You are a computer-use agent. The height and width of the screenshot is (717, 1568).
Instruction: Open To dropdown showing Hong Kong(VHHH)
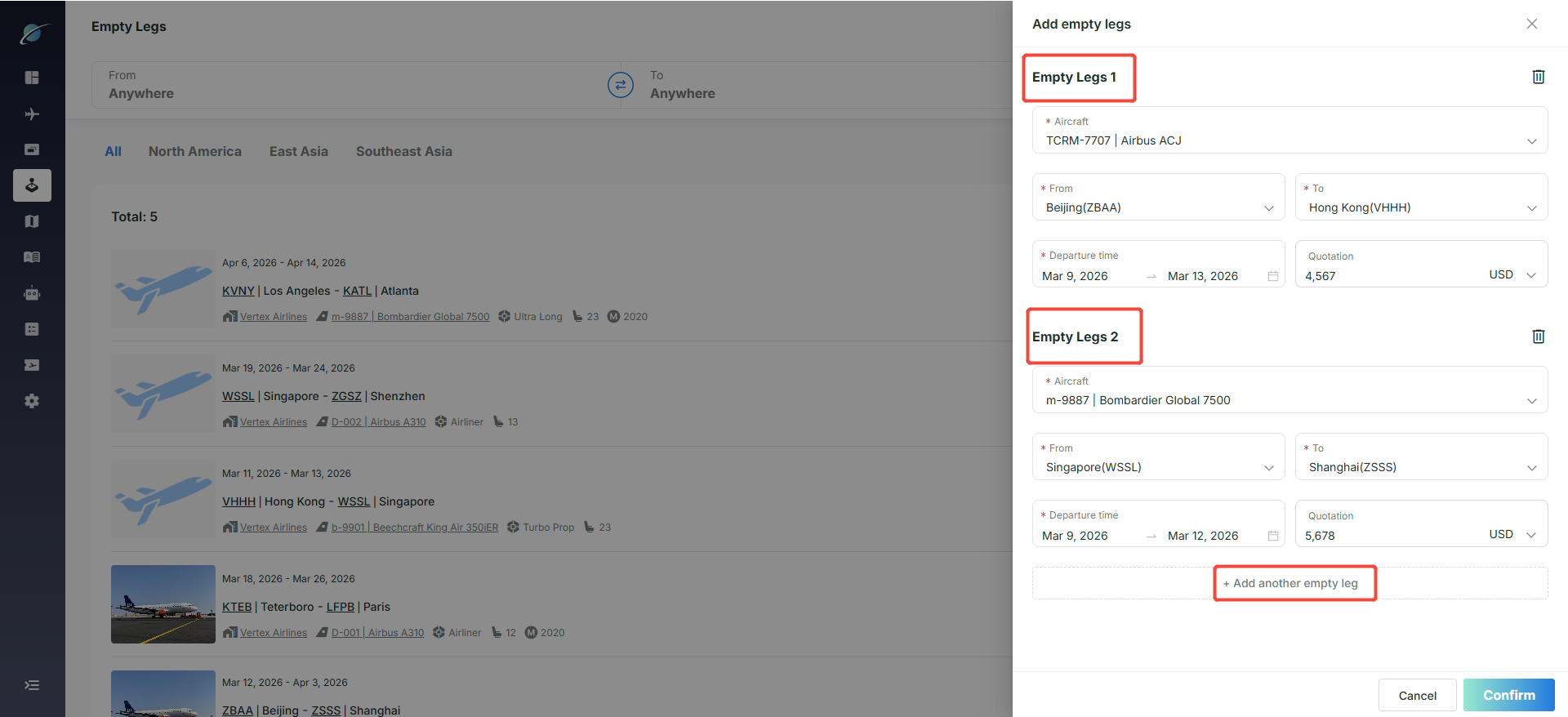pyautogui.click(x=1422, y=197)
